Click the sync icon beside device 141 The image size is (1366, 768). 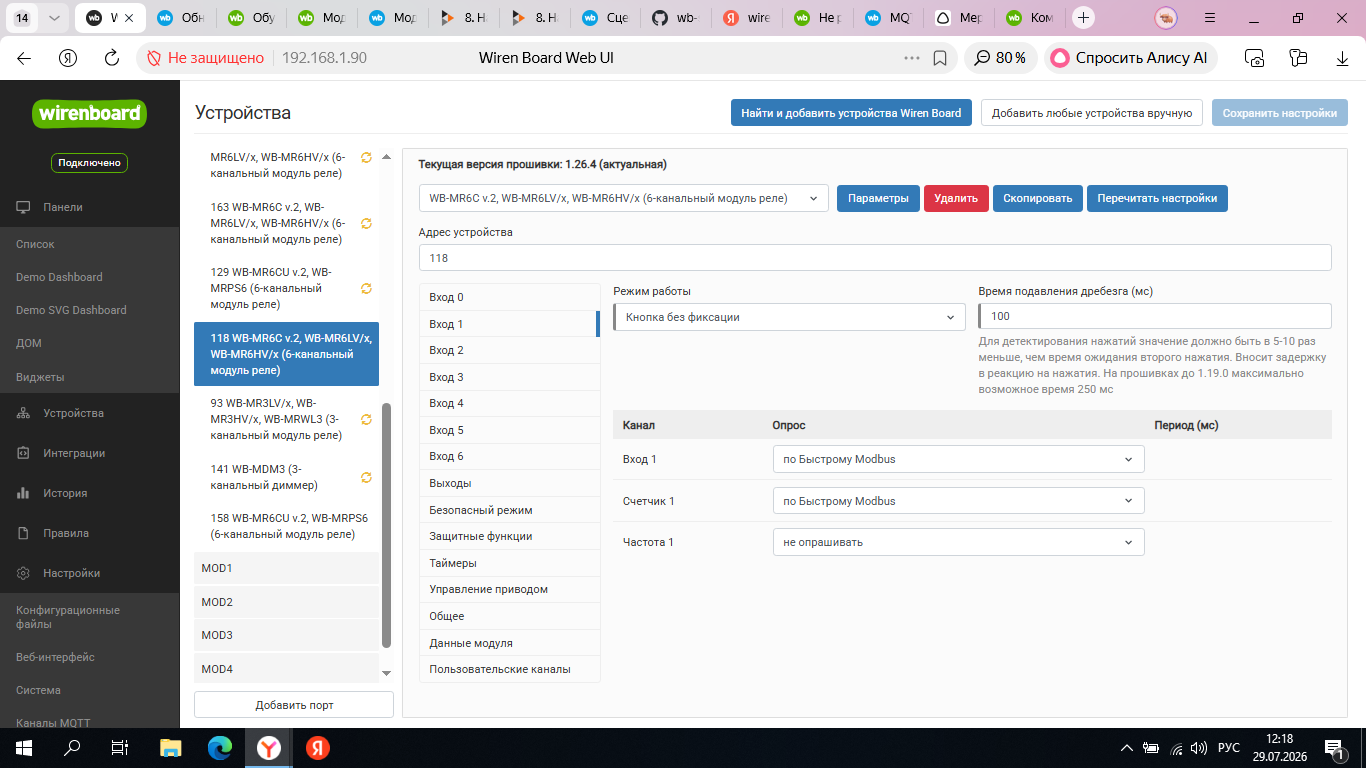tap(366, 477)
